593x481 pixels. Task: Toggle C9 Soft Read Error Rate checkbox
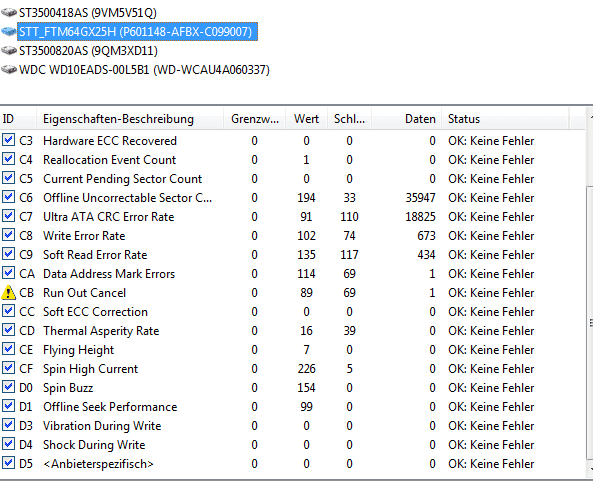pyautogui.click(x=8, y=254)
